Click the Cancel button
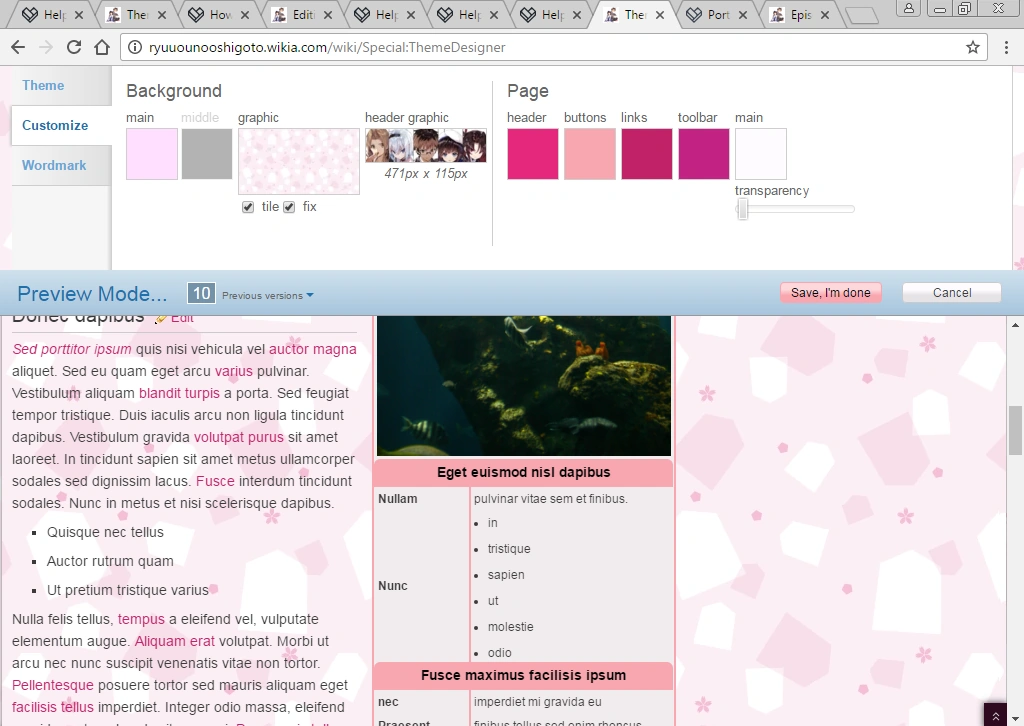The image size is (1024, 726). pyautogui.click(x=951, y=293)
